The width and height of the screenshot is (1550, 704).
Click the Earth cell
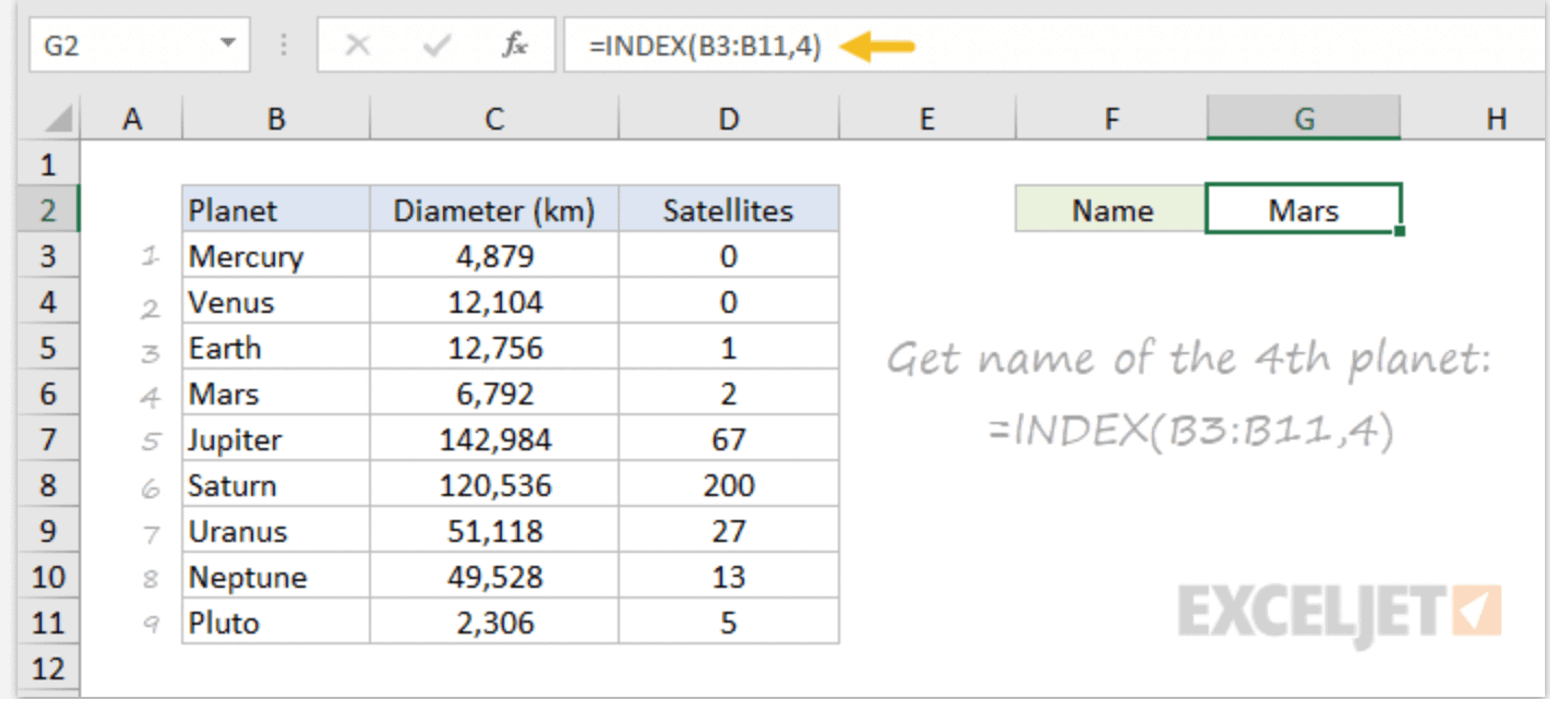[276, 348]
